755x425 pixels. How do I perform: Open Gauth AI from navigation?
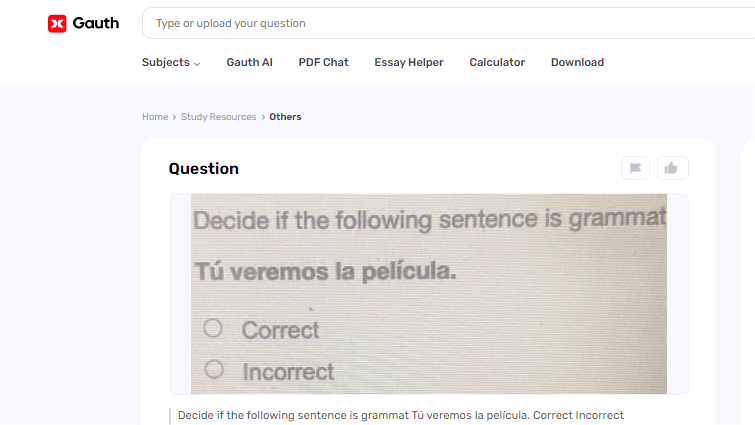[249, 62]
